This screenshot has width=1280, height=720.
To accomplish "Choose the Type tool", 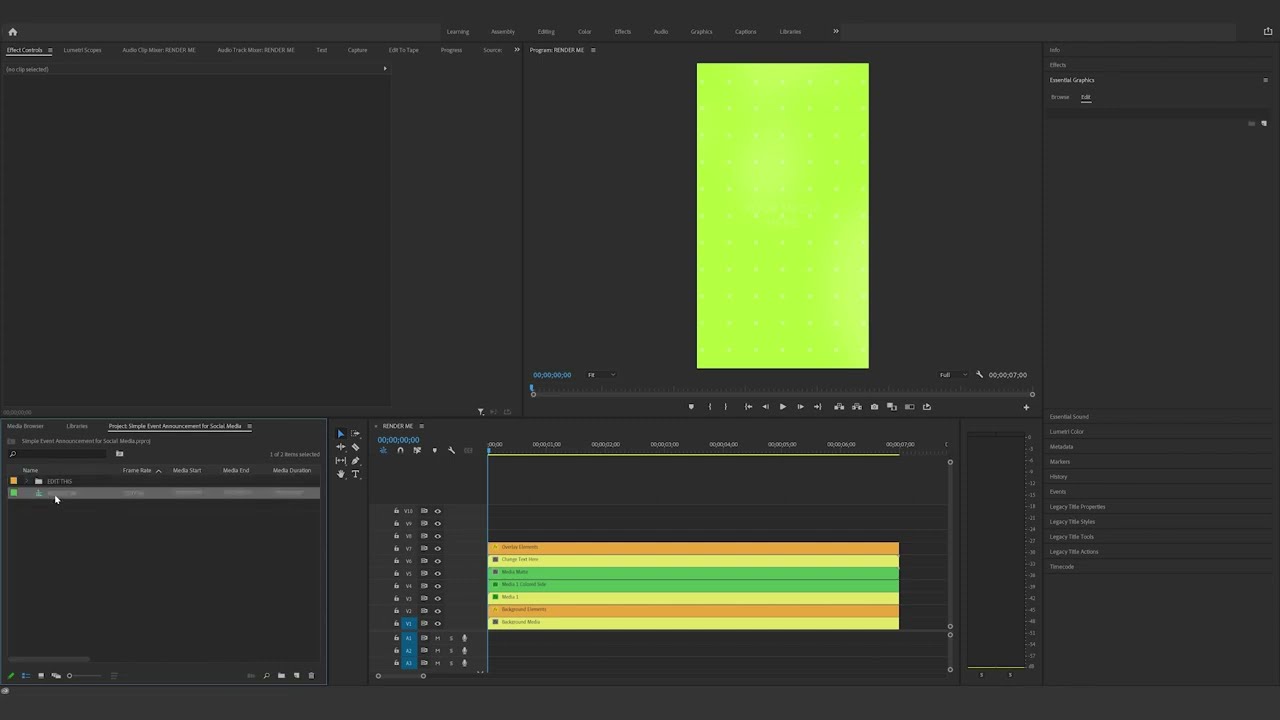I will [x=355, y=474].
